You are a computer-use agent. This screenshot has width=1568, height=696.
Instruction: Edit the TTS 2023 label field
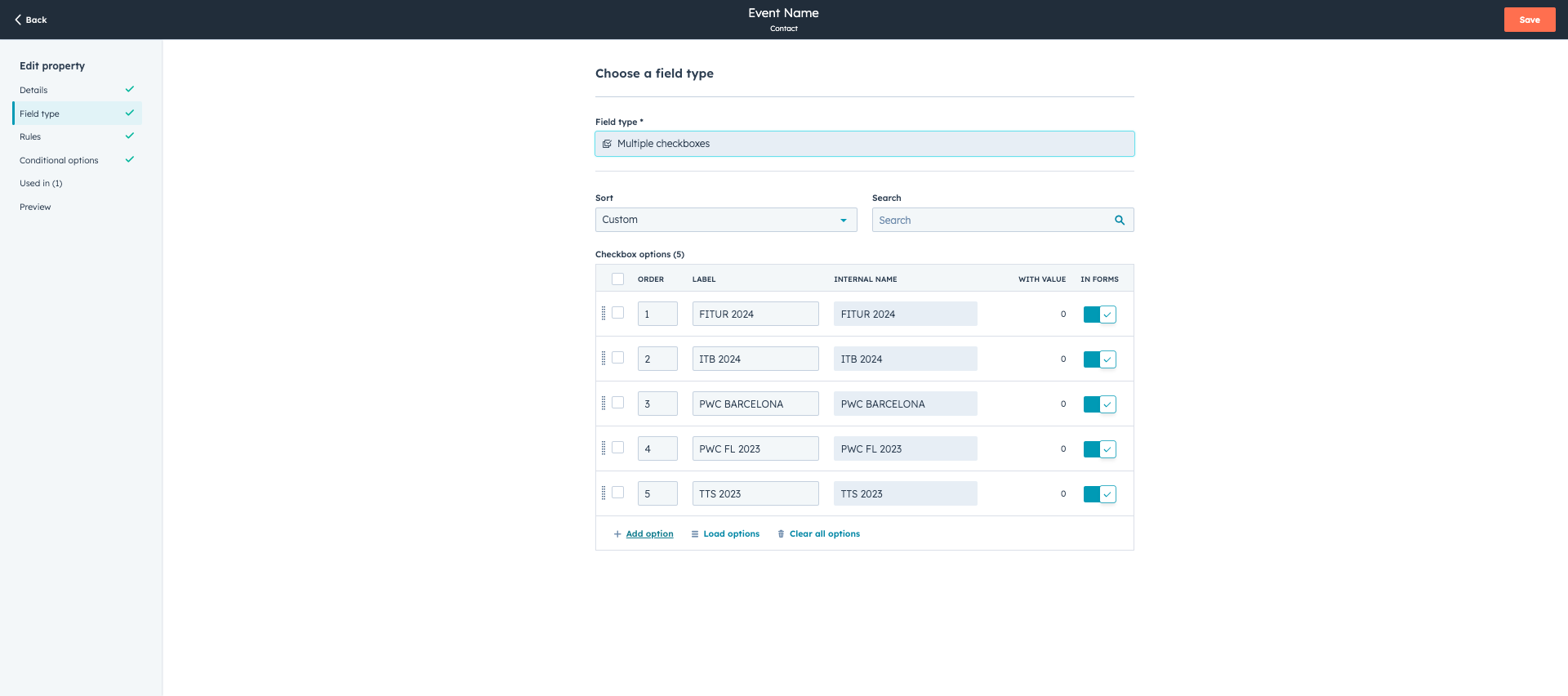coord(755,493)
